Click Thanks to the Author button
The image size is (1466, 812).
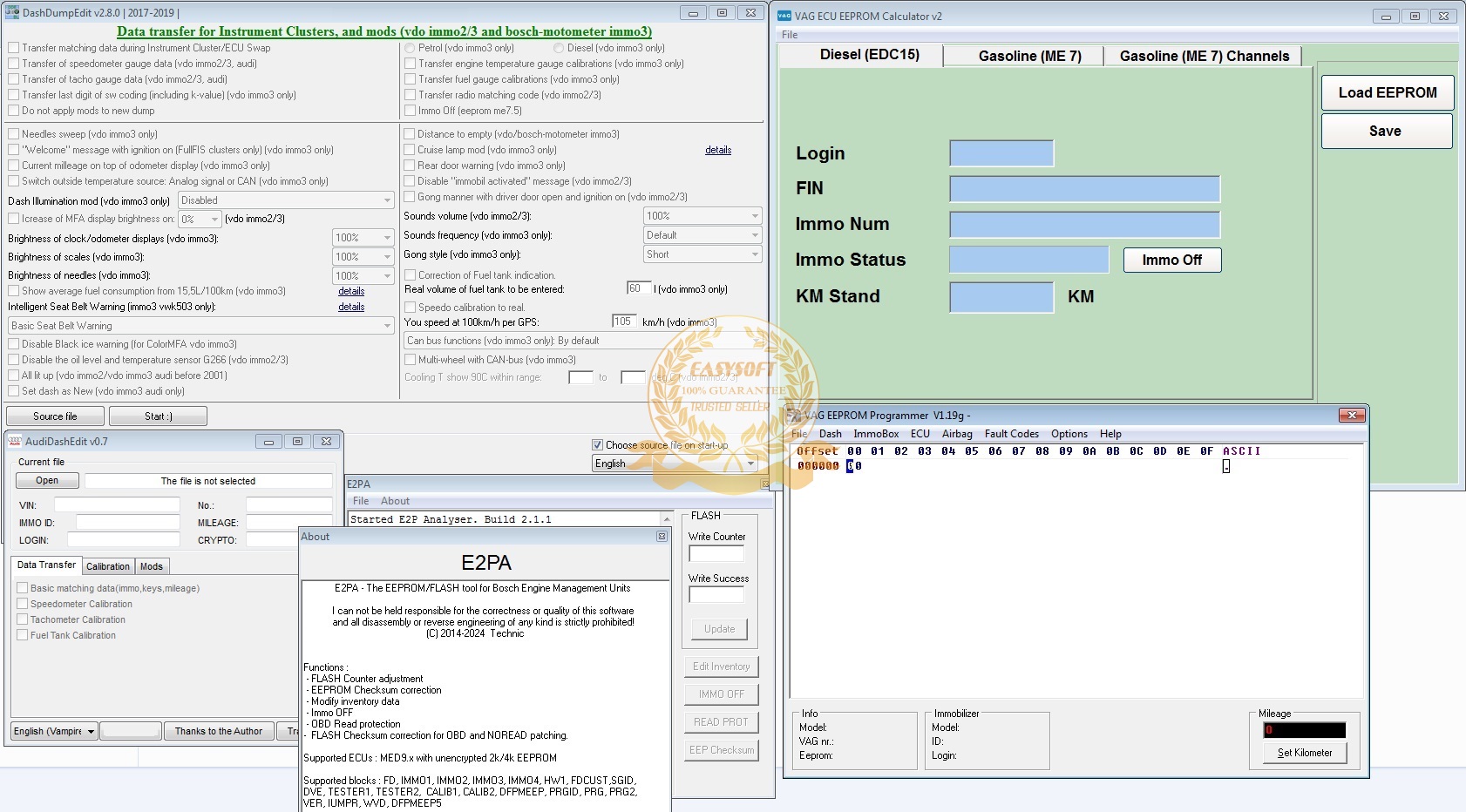tap(219, 731)
